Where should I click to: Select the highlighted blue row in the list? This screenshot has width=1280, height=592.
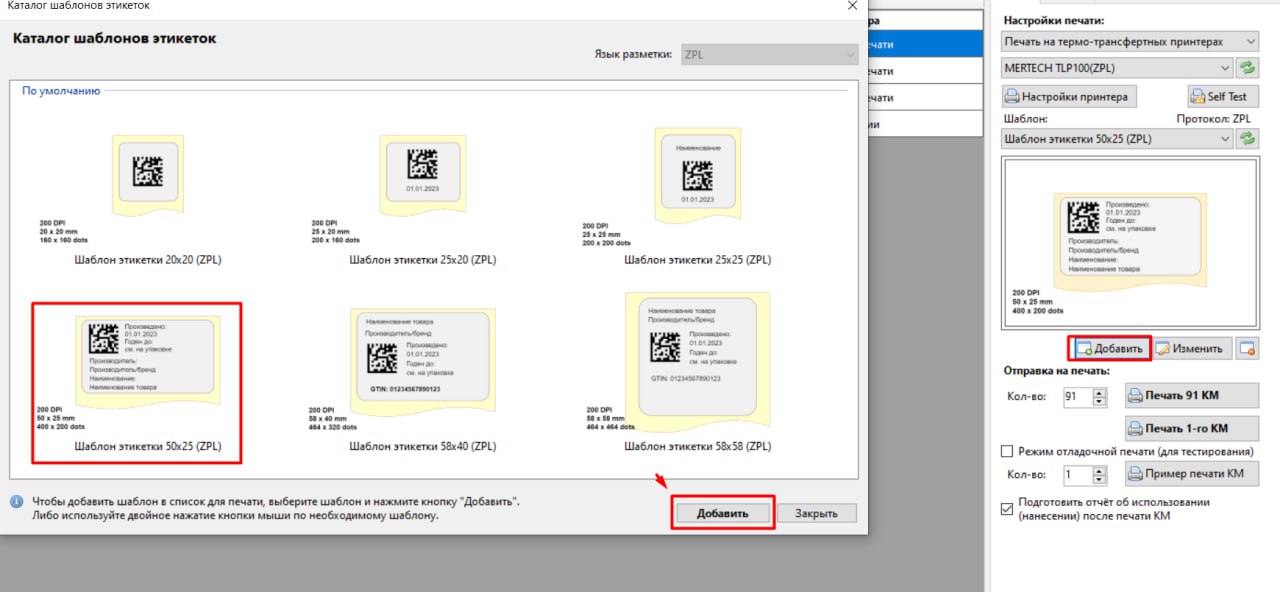pyautogui.click(x=926, y=44)
